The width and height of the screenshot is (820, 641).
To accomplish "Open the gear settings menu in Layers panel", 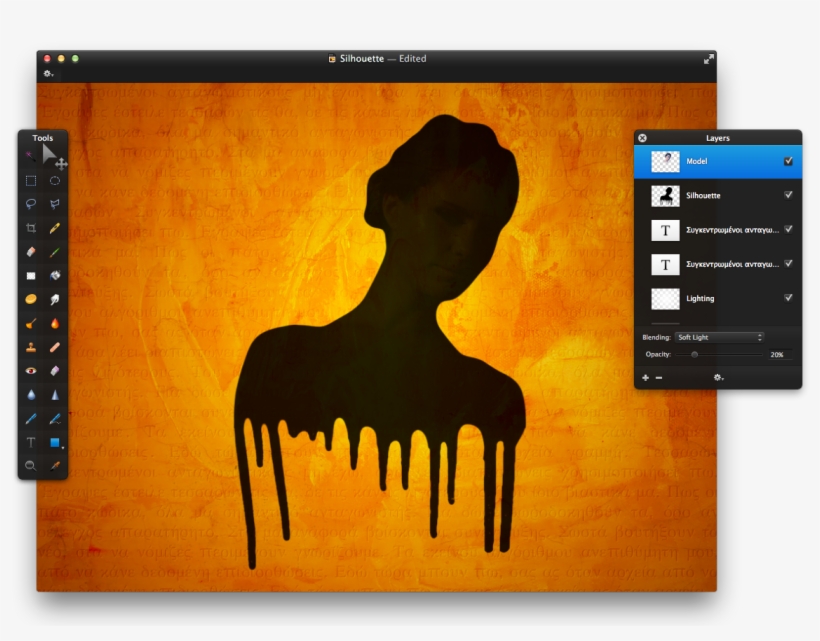I will click(x=718, y=378).
